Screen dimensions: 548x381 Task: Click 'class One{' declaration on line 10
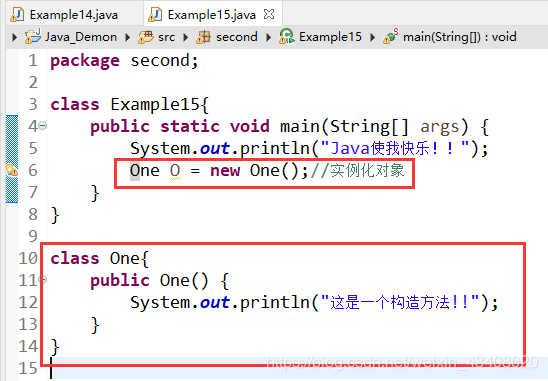100,259
